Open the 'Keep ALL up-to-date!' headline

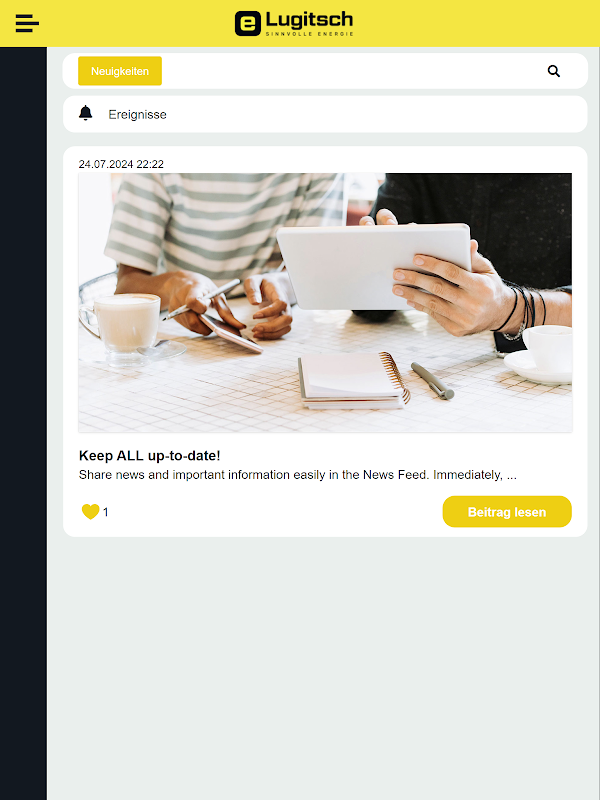click(149, 455)
